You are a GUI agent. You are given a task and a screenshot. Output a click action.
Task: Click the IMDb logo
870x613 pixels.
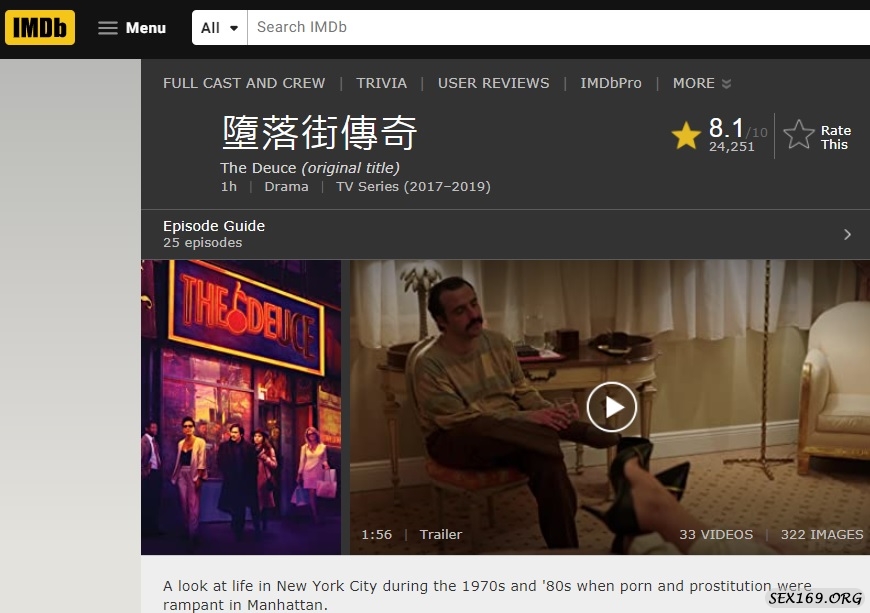pyautogui.click(x=40, y=27)
